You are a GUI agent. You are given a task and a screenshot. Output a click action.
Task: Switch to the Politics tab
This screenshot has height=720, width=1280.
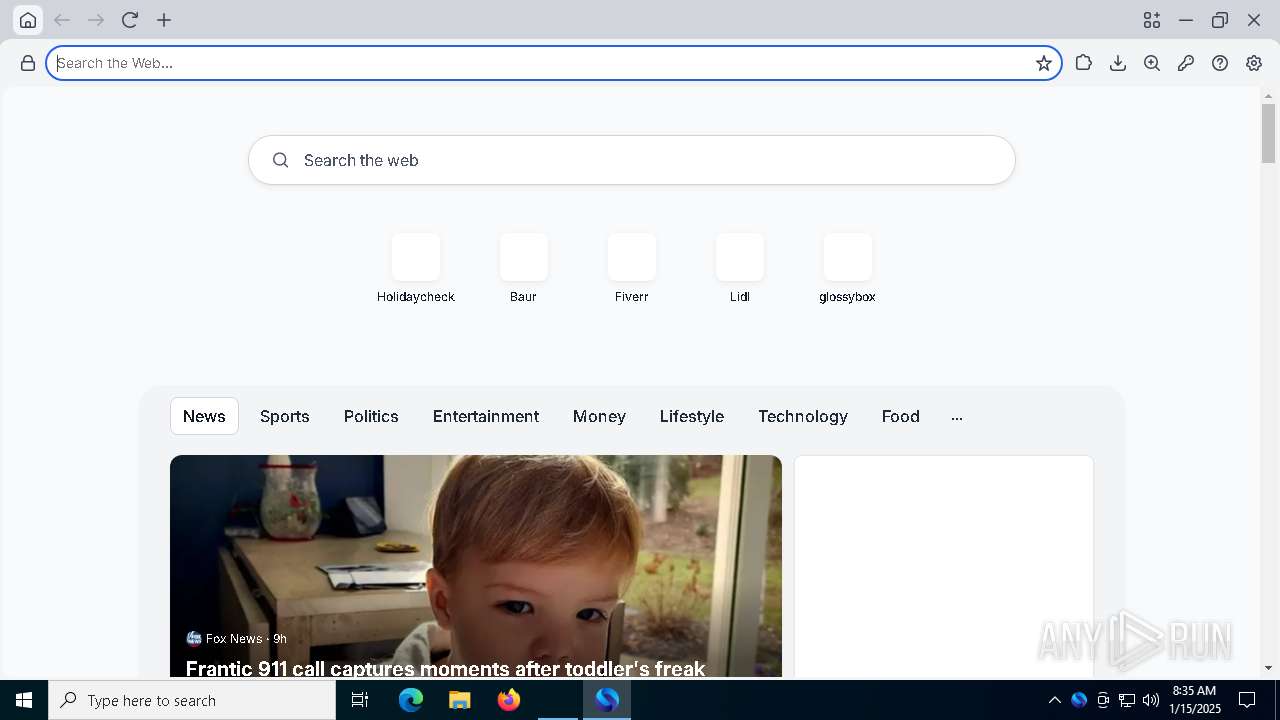click(x=371, y=416)
